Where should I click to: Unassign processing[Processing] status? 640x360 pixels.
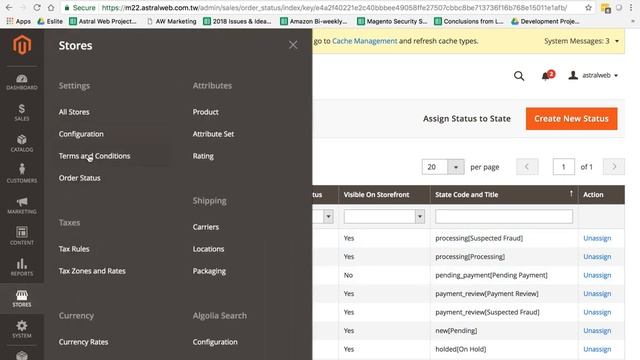(x=597, y=257)
